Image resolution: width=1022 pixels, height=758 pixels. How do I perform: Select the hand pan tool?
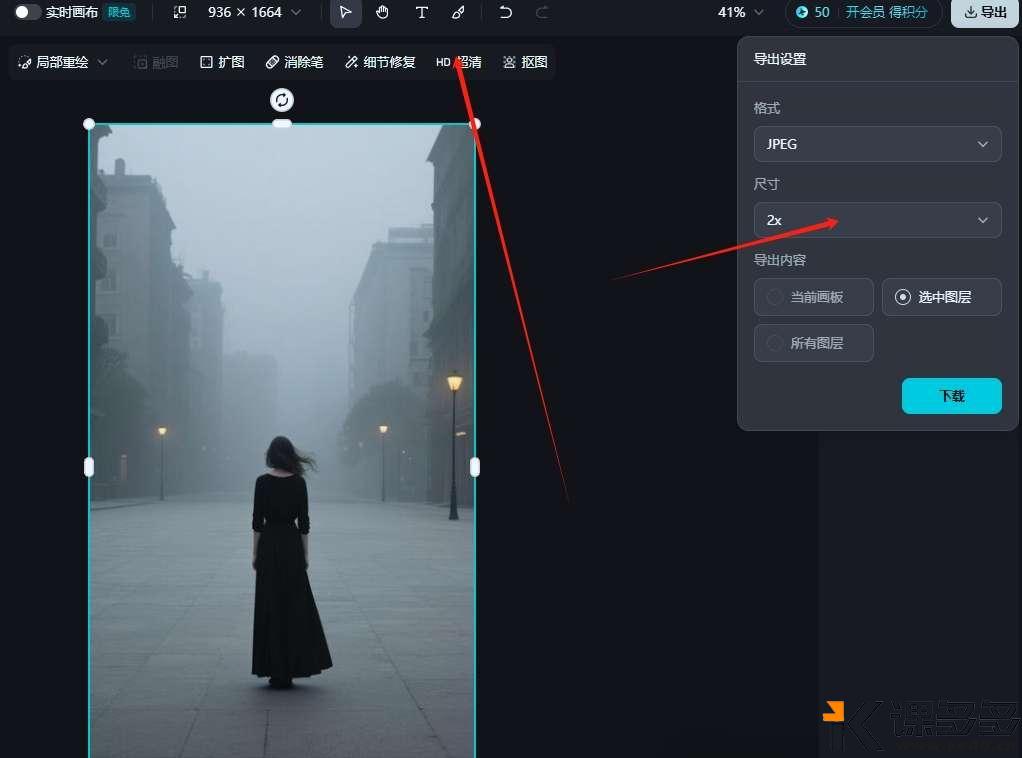383,12
